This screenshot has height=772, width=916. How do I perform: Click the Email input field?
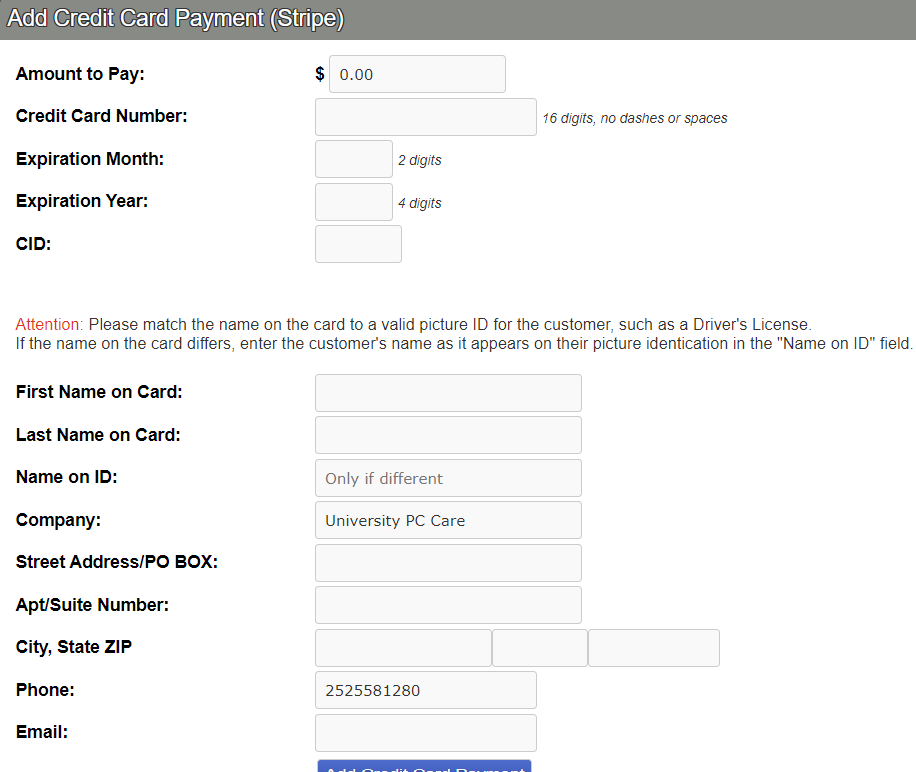click(425, 733)
